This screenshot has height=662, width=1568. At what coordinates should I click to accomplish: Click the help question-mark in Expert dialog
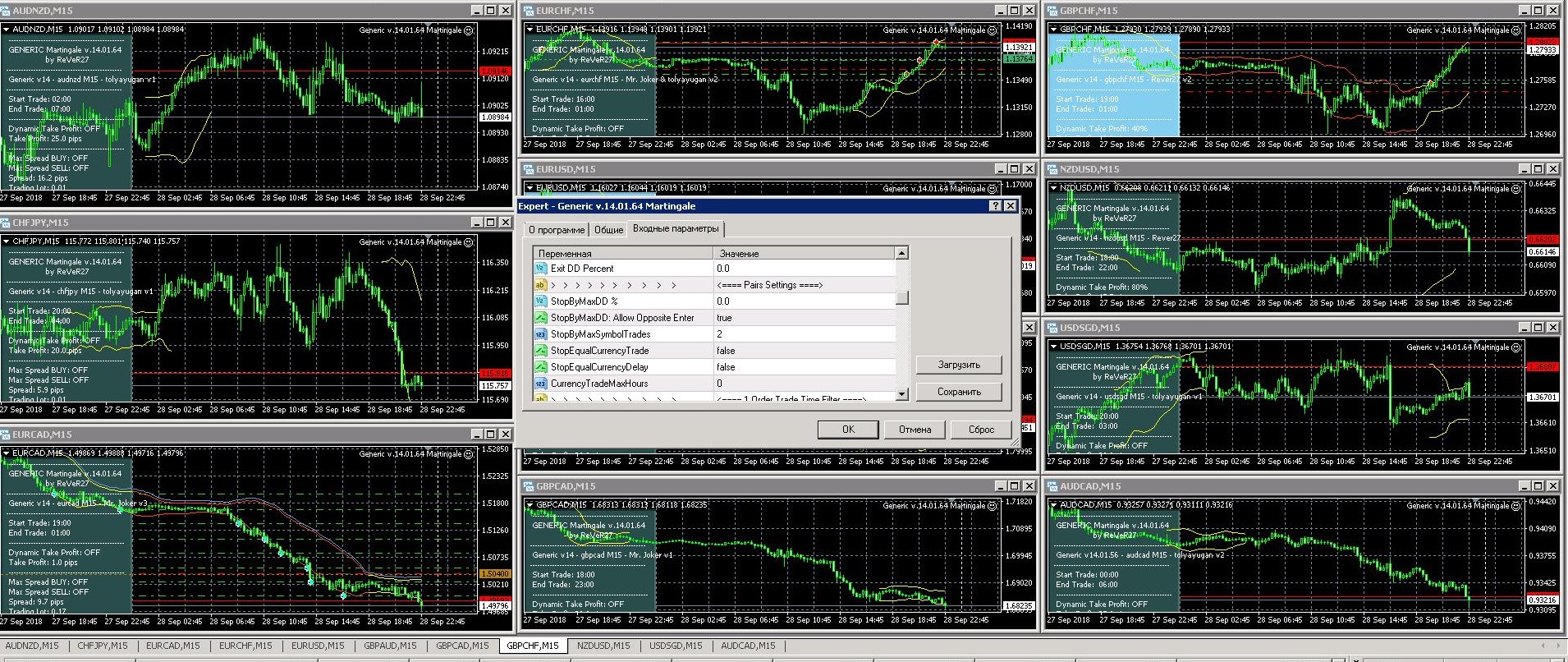996,206
